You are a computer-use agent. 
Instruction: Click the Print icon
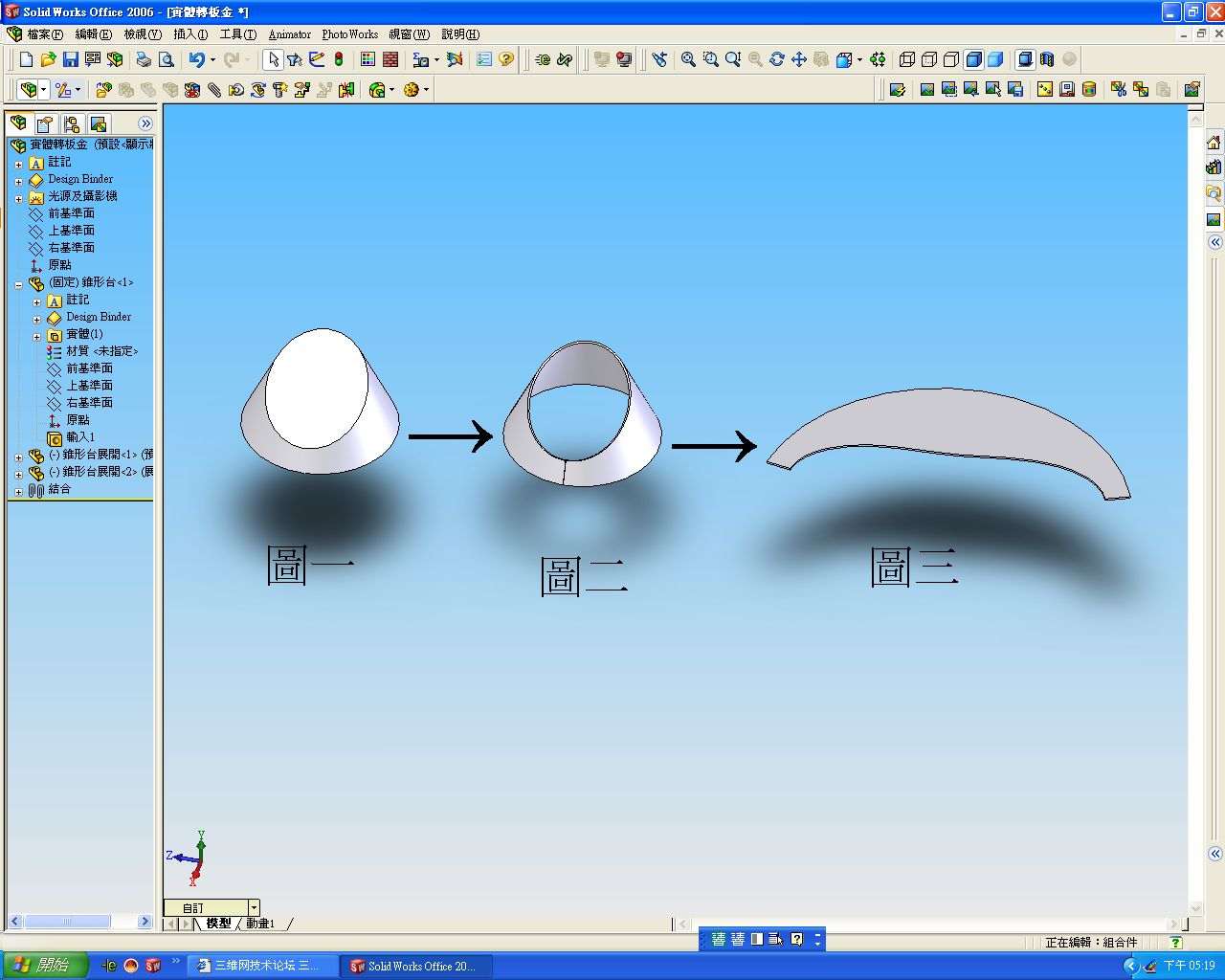[x=144, y=59]
